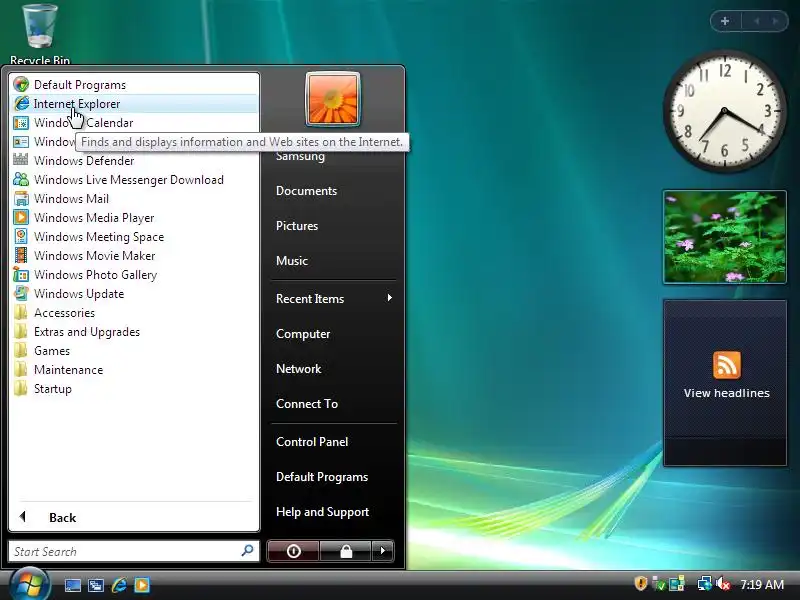Expand the Recent Items submenu
The height and width of the screenshot is (600, 800).
point(333,298)
